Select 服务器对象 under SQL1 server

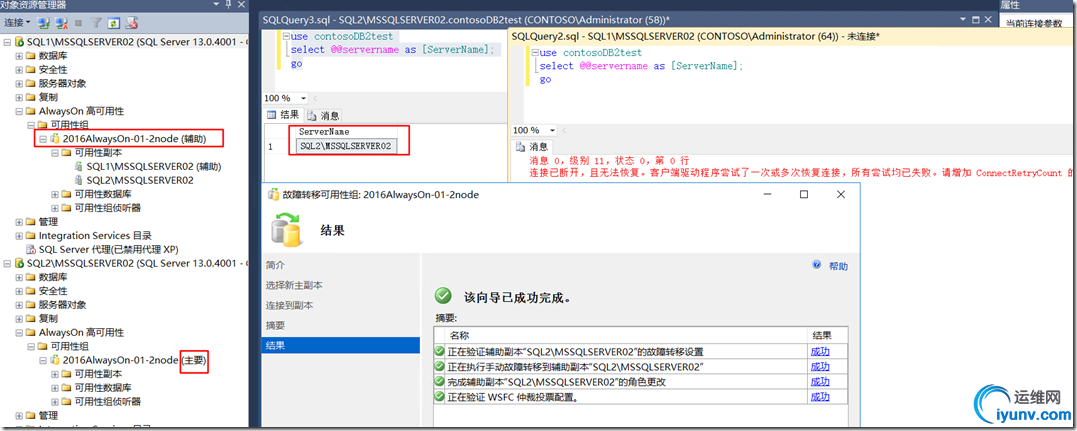tap(63, 83)
